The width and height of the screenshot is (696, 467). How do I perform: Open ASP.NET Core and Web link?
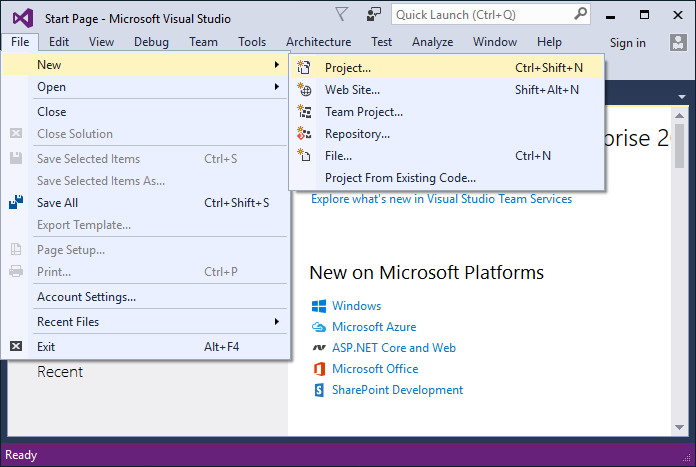point(394,348)
